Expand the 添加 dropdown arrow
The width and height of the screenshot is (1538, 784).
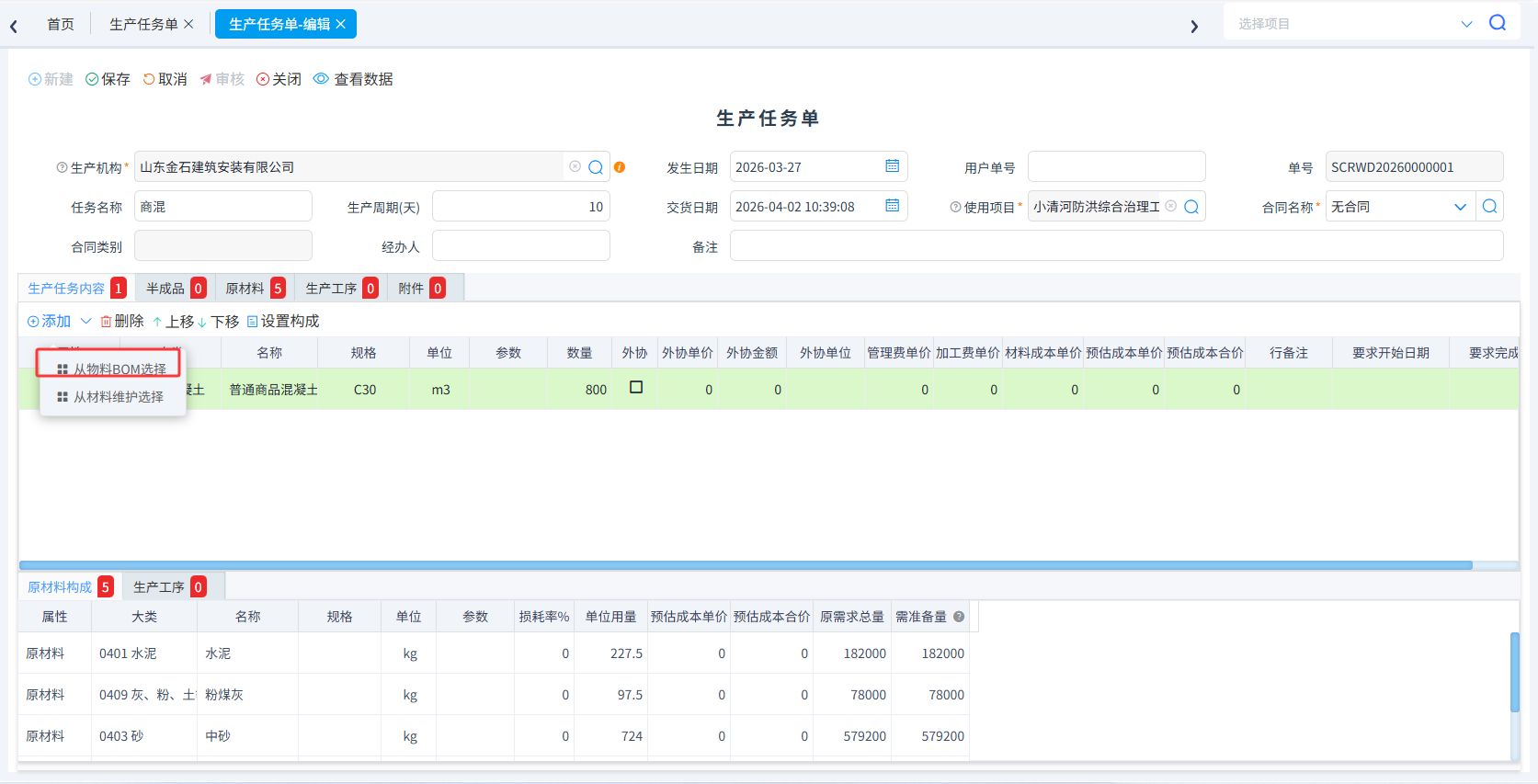[x=86, y=321]
